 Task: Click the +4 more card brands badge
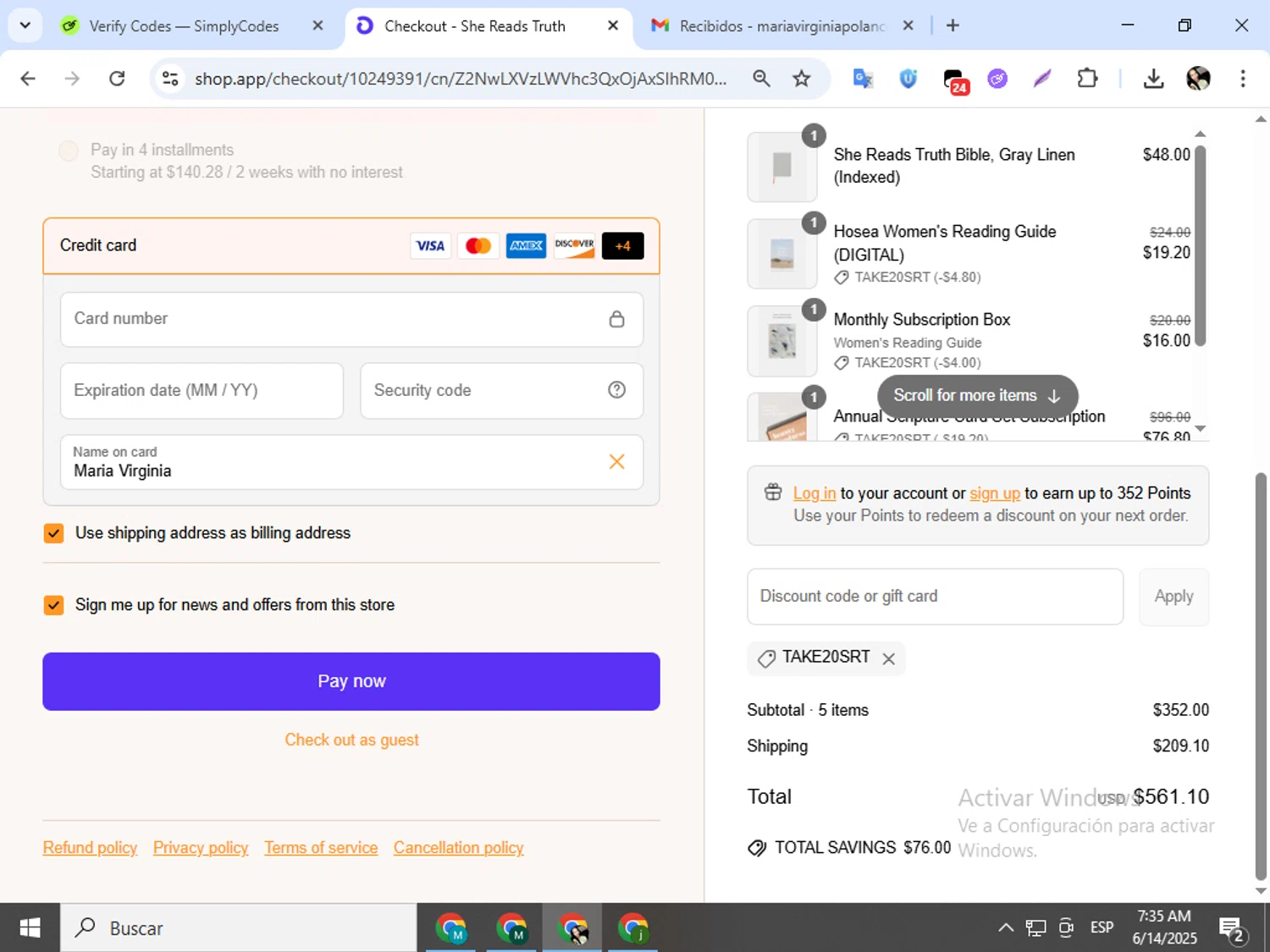(x=622, y=245)
